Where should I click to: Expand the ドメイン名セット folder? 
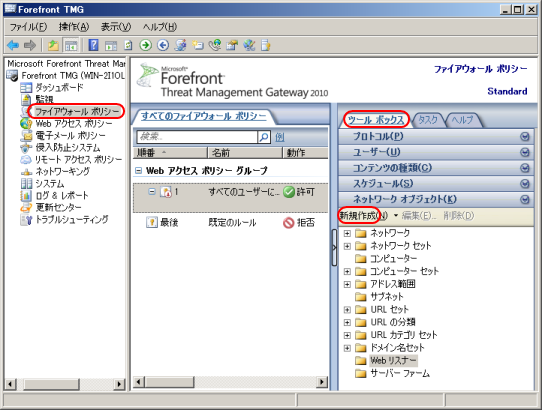(x=347, y=348)
